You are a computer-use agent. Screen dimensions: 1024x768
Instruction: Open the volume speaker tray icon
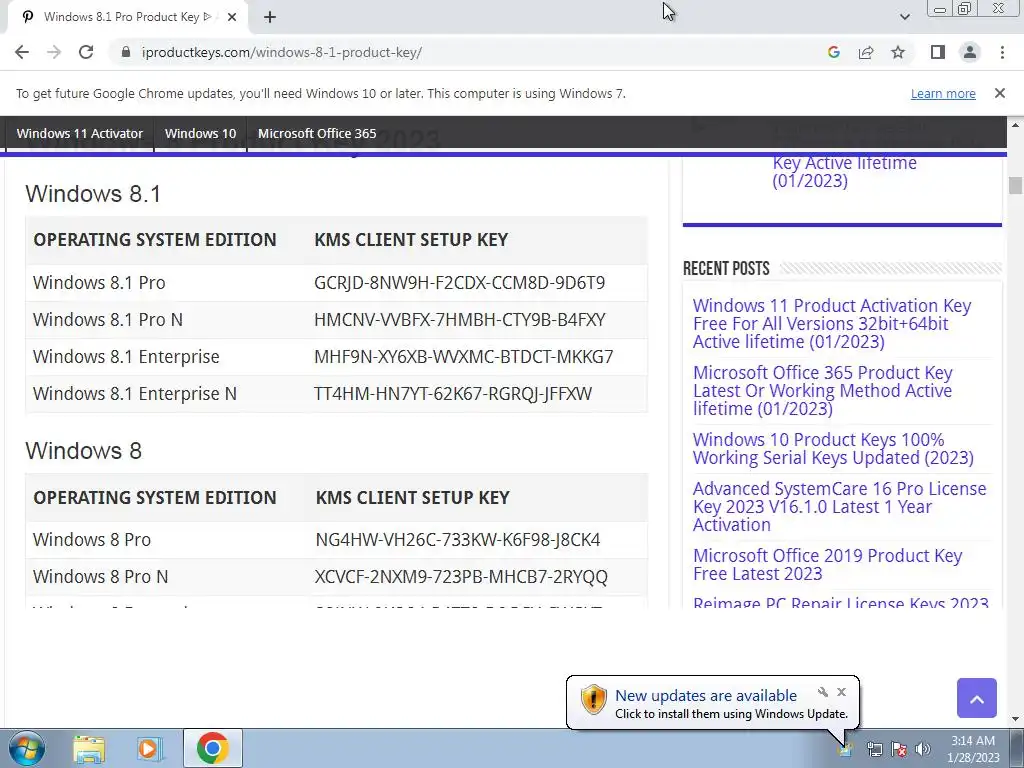click(x=923, y=750)
